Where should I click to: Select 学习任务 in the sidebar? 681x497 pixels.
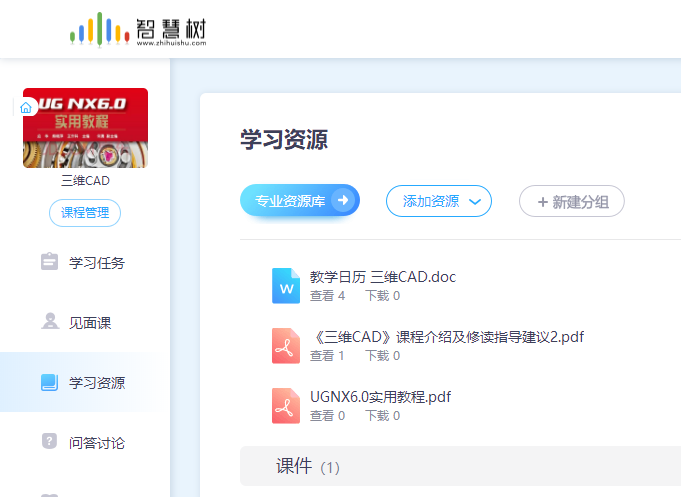coord(96,263)
